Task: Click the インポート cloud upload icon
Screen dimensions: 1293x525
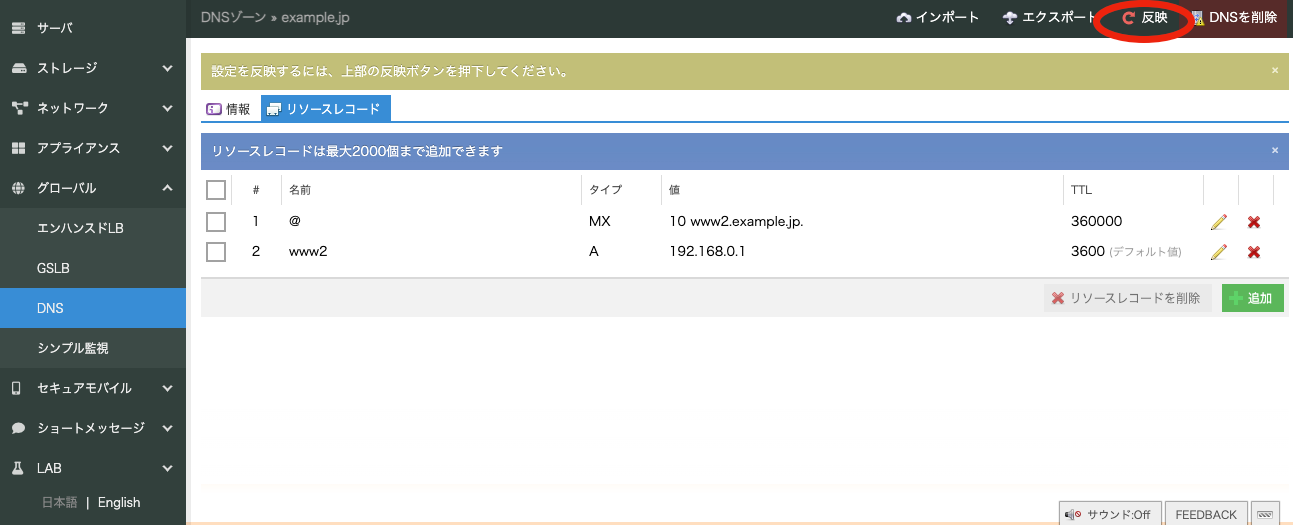Action: coord(904,18)
